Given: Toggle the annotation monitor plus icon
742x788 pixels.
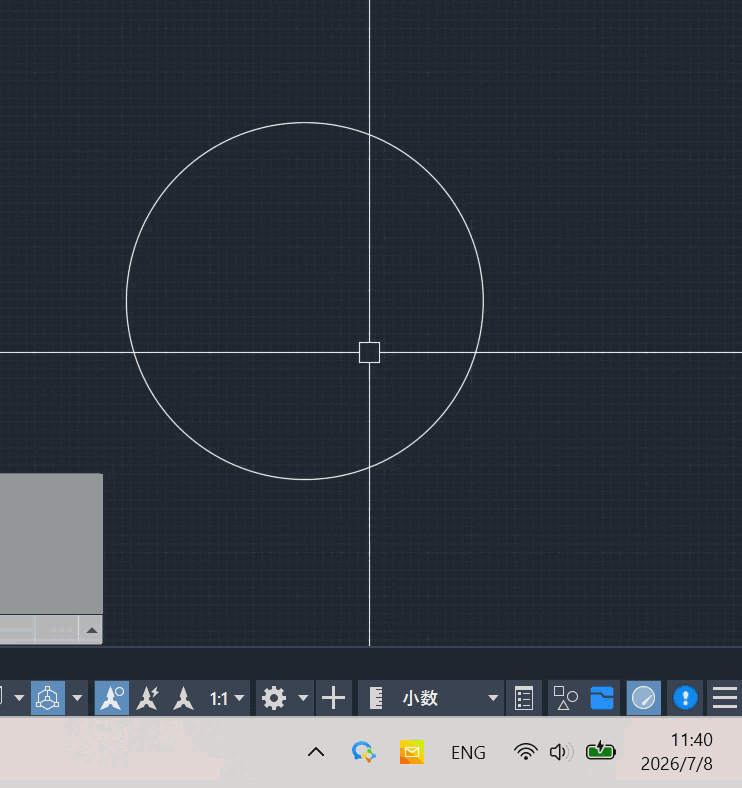Looking at the screenshot, I should 333,698.
